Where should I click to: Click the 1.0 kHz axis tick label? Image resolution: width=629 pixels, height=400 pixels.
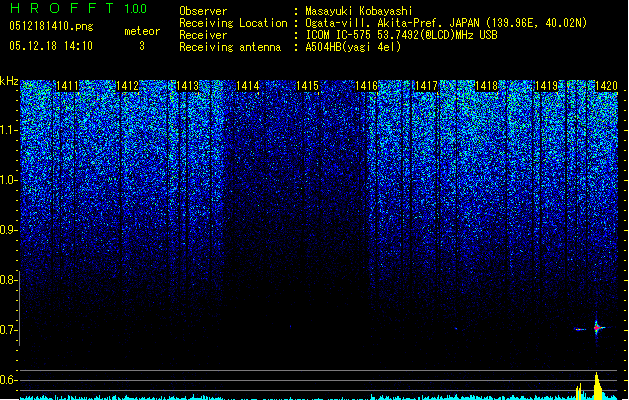pyautogui.click(x=7, y=181)
